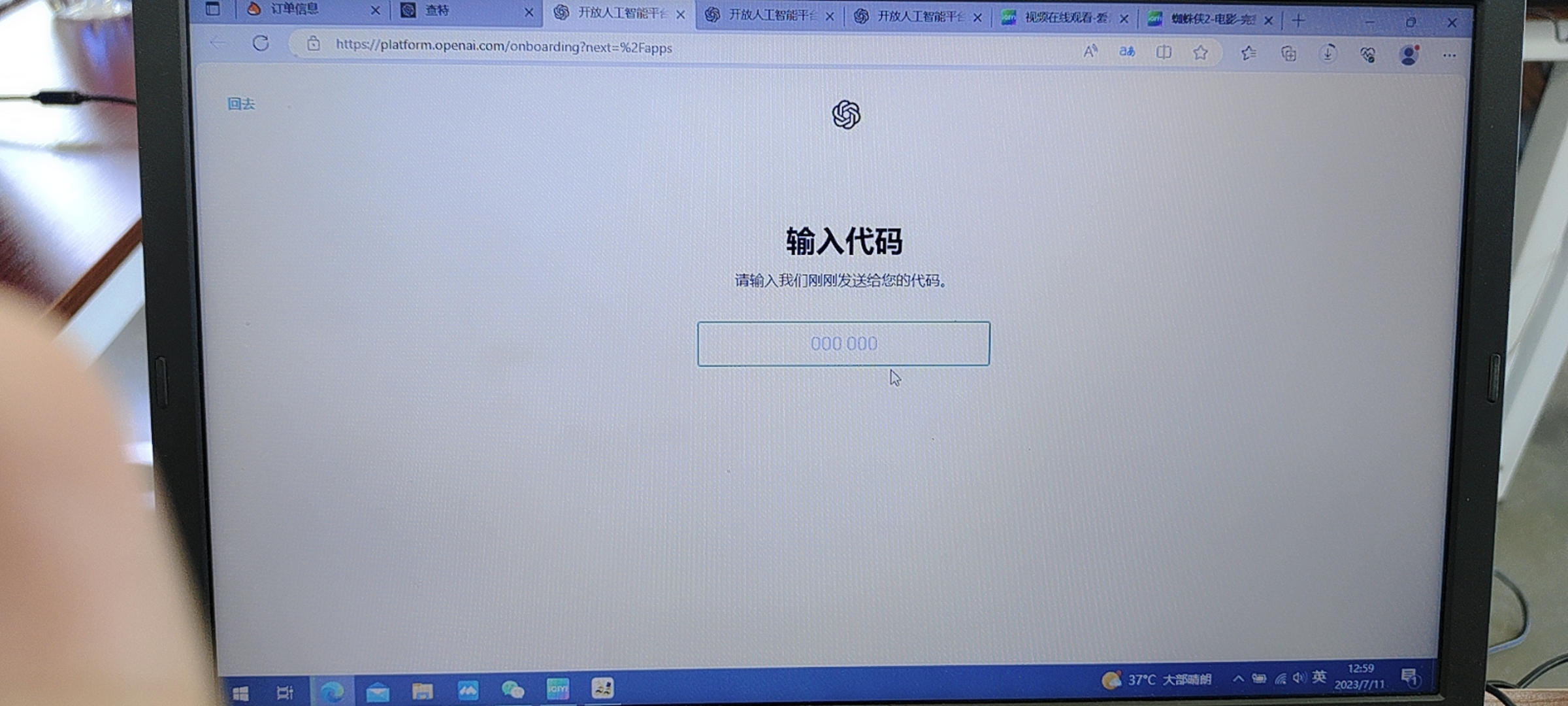Click the OpenAI logo on the page
Image resolution: width=1568 pixels, height=706 pixels.
[846, 114]
